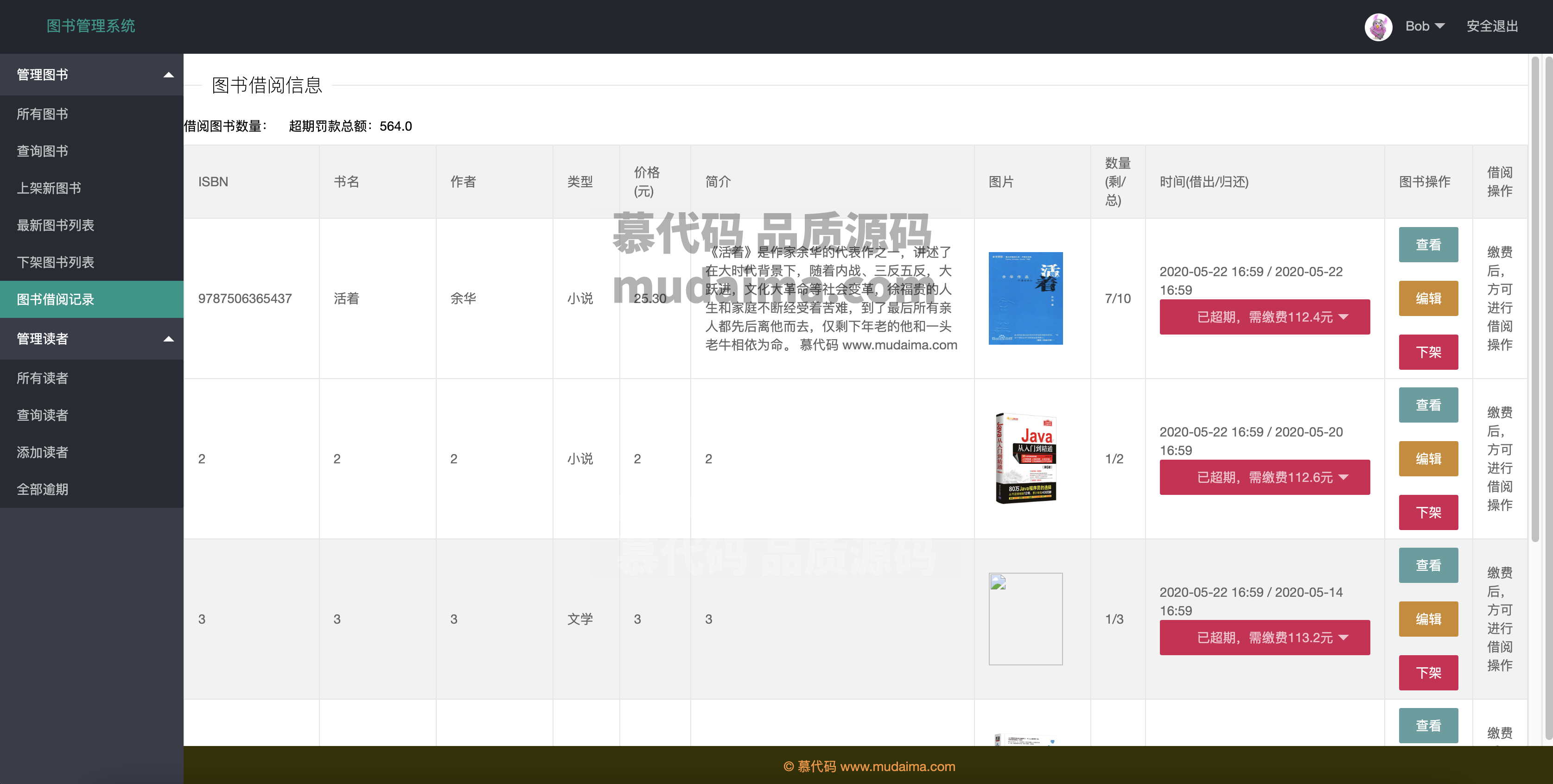Click 编辑 button for ISBN 3 row
Screen dimensions: 1553x784
[1428, 619]
